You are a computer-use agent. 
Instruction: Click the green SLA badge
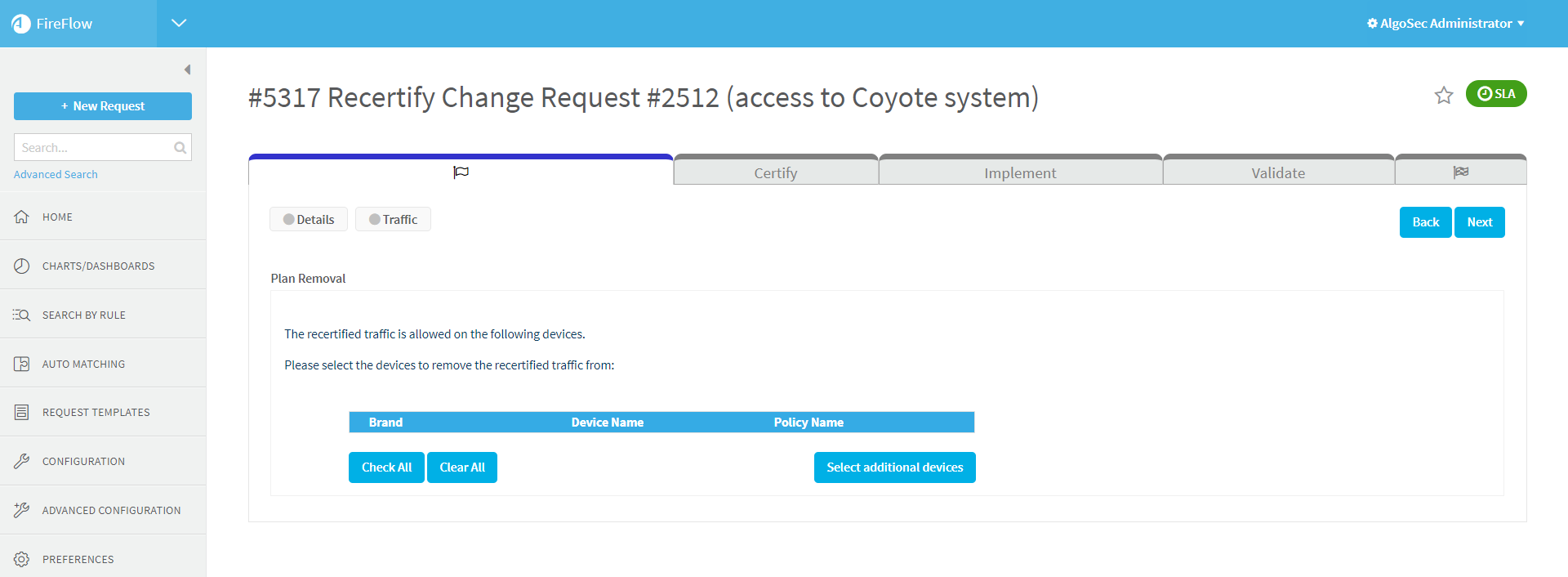tap(1495, 94)
